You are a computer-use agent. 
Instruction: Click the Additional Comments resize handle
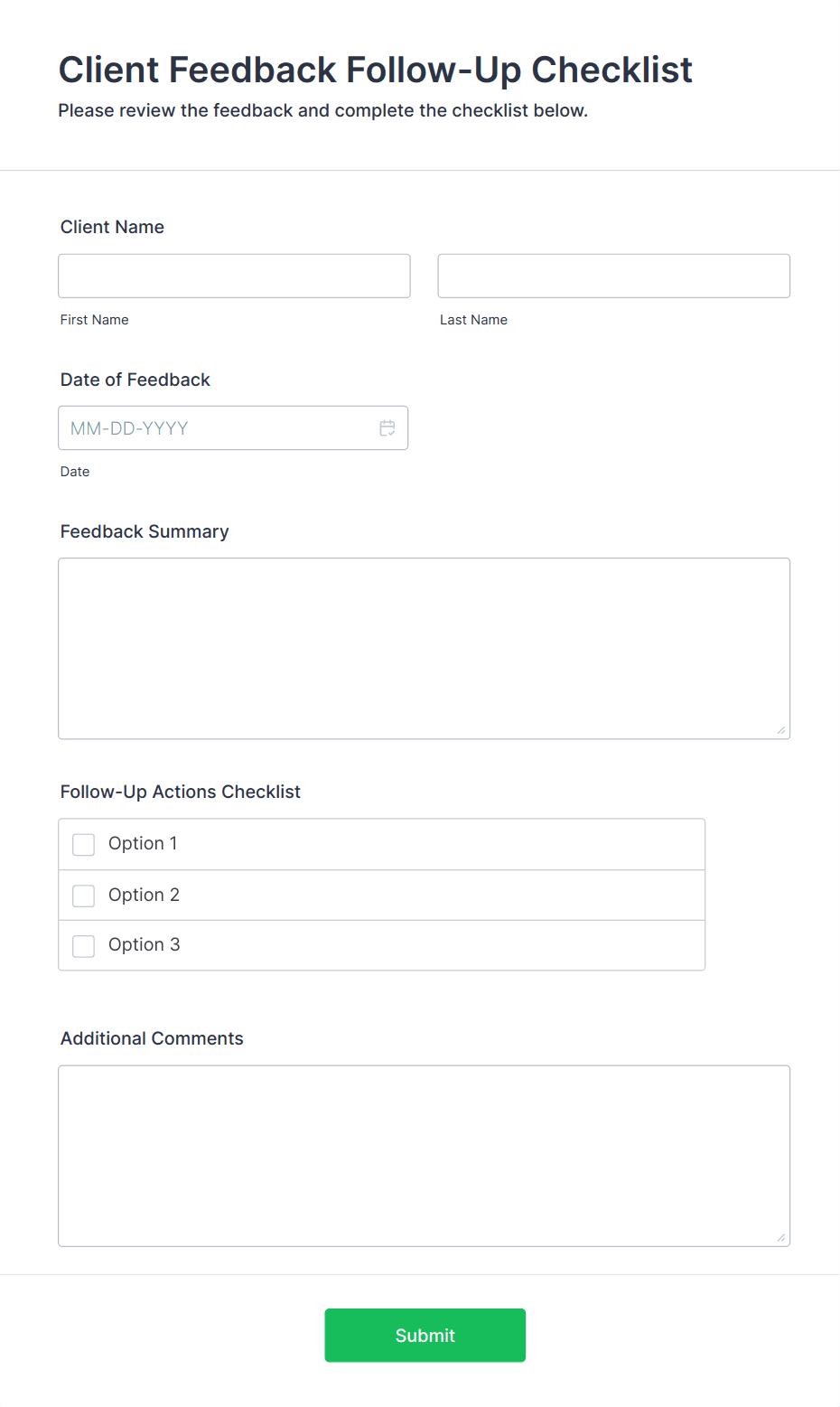click(x=780, y=1237)
